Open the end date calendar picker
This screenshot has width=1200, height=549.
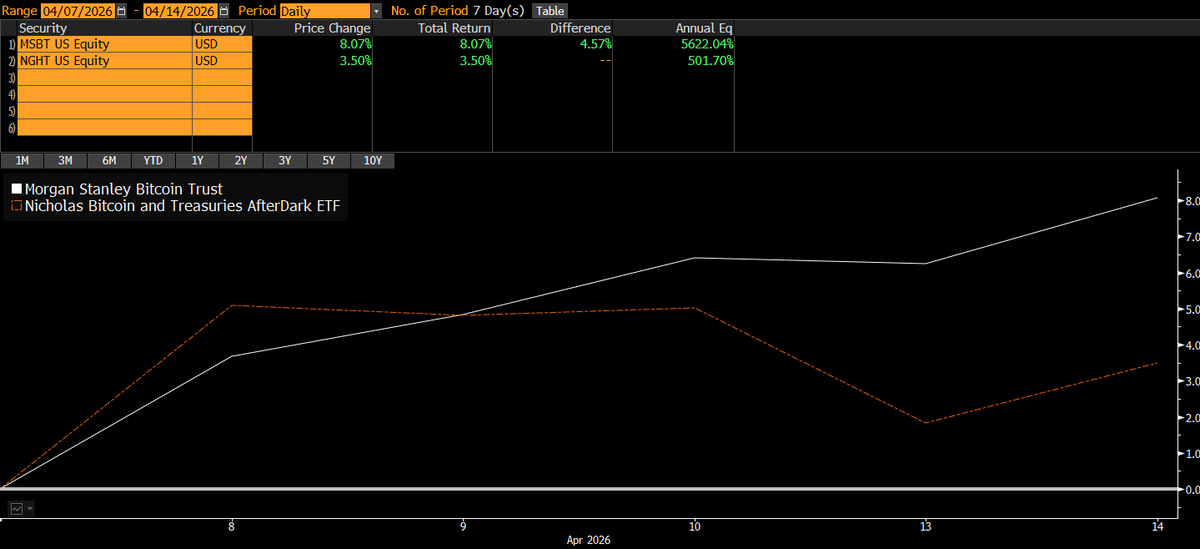coord(223,10)
